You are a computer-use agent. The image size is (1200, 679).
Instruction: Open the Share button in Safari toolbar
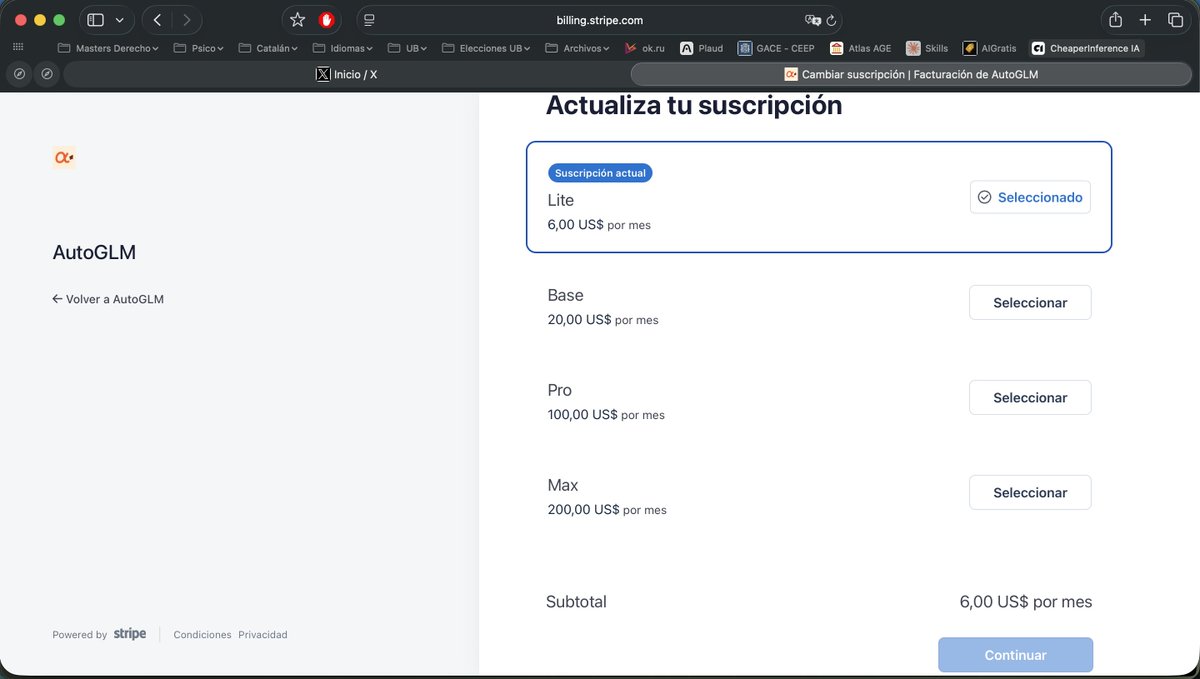point(1115,20)
